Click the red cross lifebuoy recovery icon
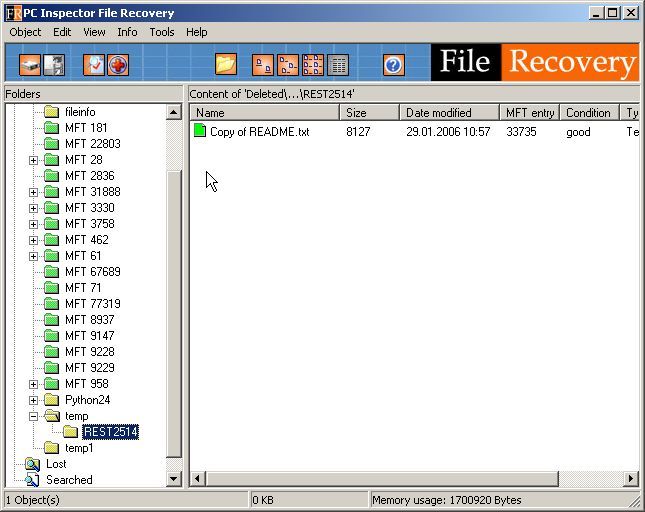The height and width of the screenshot is (512, 645). tap(118, 65)
